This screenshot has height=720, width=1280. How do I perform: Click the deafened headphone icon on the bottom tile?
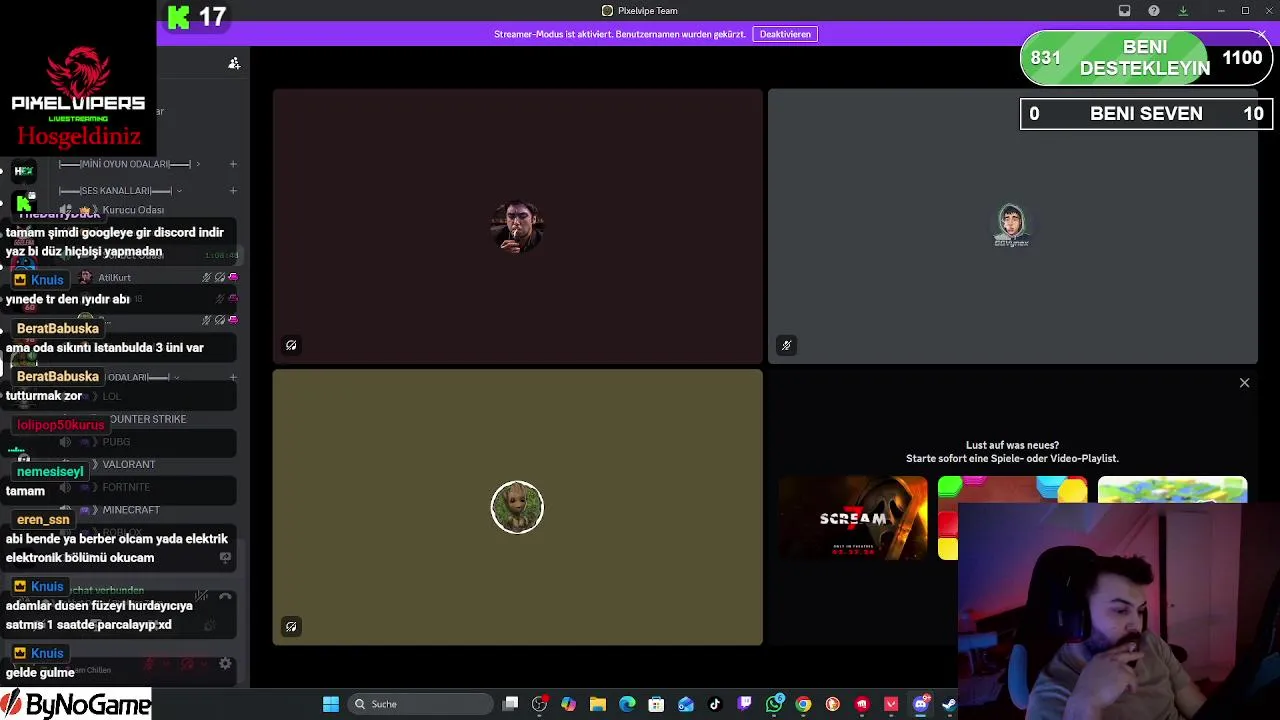coord(291,627)
